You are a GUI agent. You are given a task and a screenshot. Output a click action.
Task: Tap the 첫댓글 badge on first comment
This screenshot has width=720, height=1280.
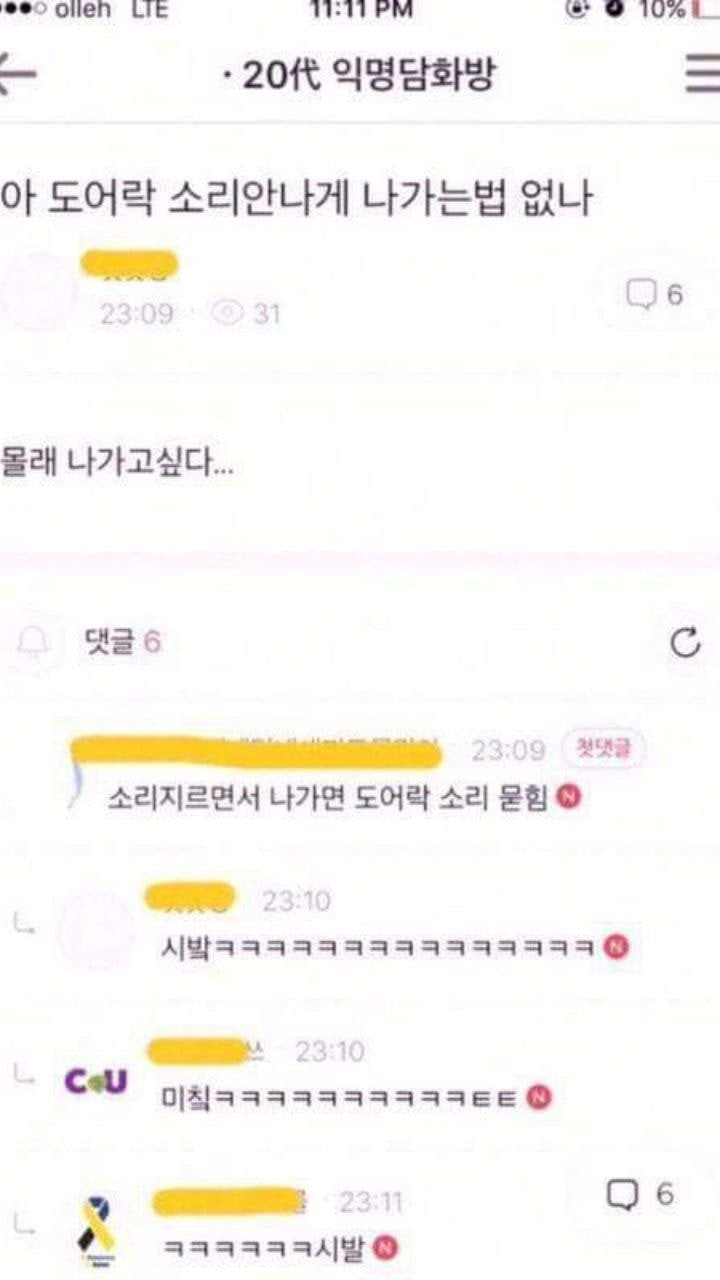tap(605, 748)
